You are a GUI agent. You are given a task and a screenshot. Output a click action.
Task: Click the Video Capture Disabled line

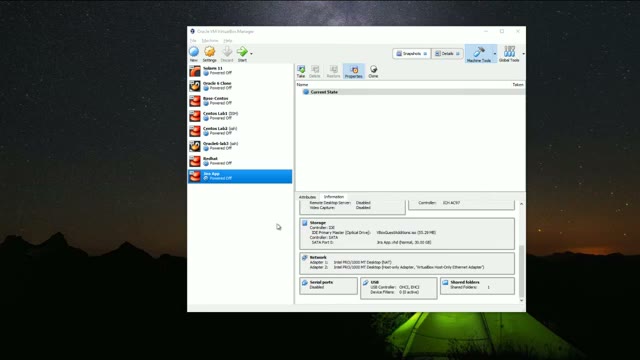point(340,208)
